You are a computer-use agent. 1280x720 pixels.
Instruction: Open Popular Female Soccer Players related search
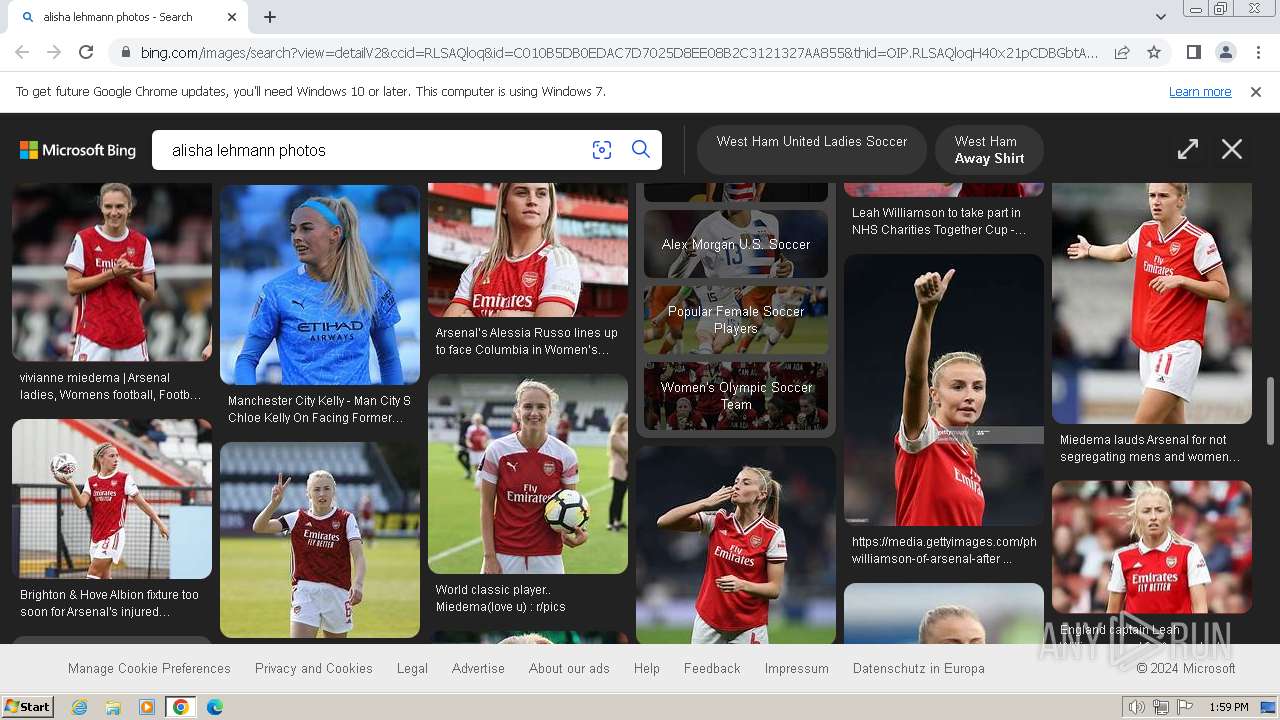(x=736, y=320)
